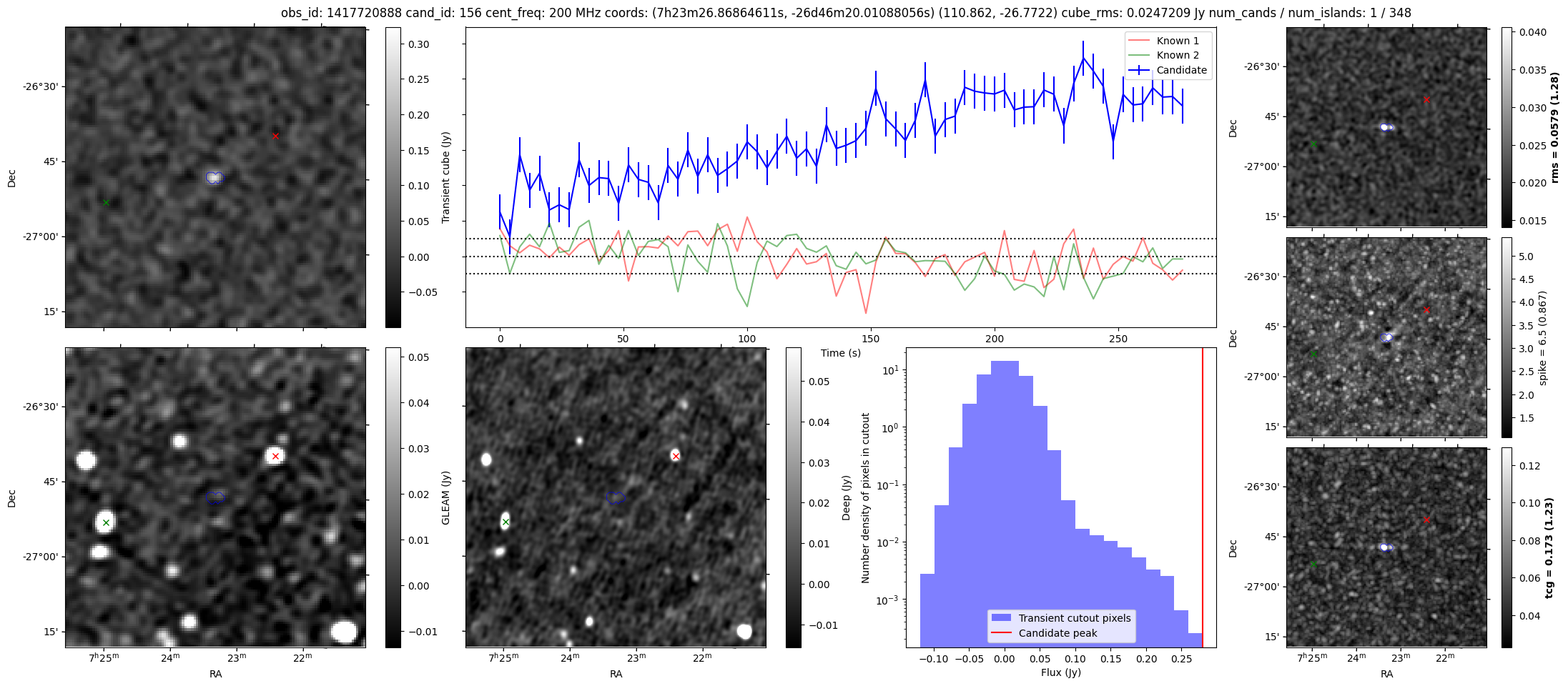This screenshot has height=686, width=1568.
Task: Click the Transient cube colorbar
Action: point(393,177)
